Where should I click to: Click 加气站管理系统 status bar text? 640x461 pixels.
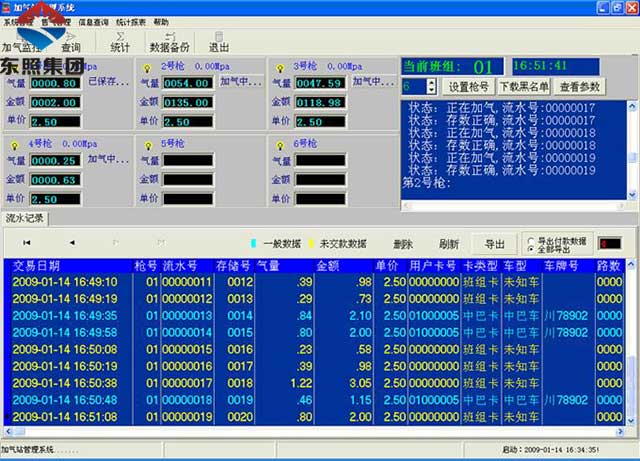39,450
